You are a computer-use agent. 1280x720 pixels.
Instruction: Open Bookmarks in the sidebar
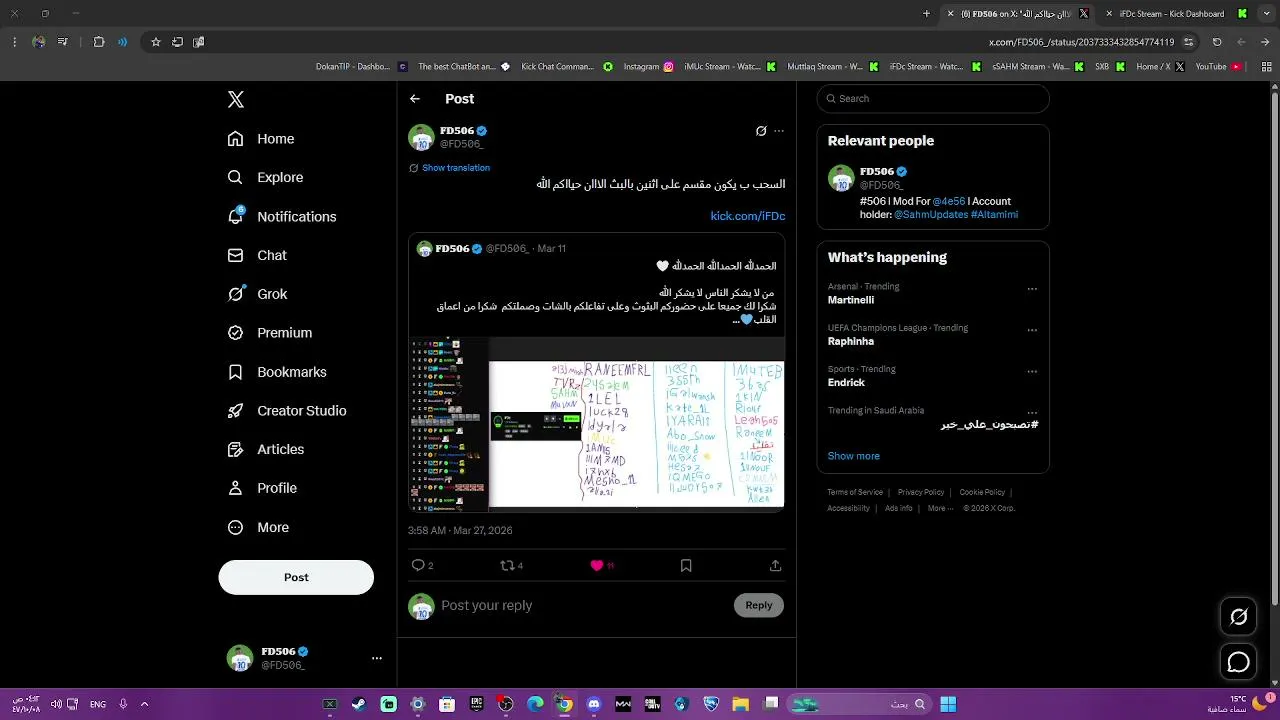tap(277, 372)
